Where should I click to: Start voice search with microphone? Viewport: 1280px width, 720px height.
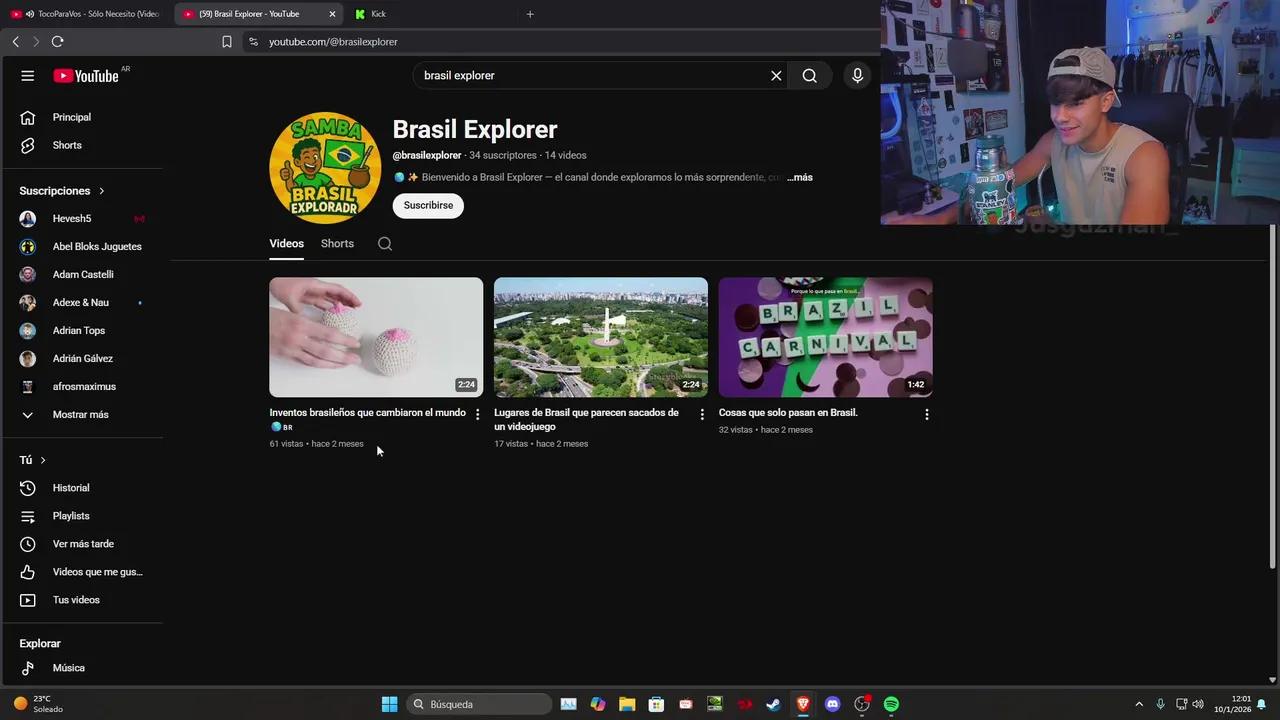[x=857, y=76]
